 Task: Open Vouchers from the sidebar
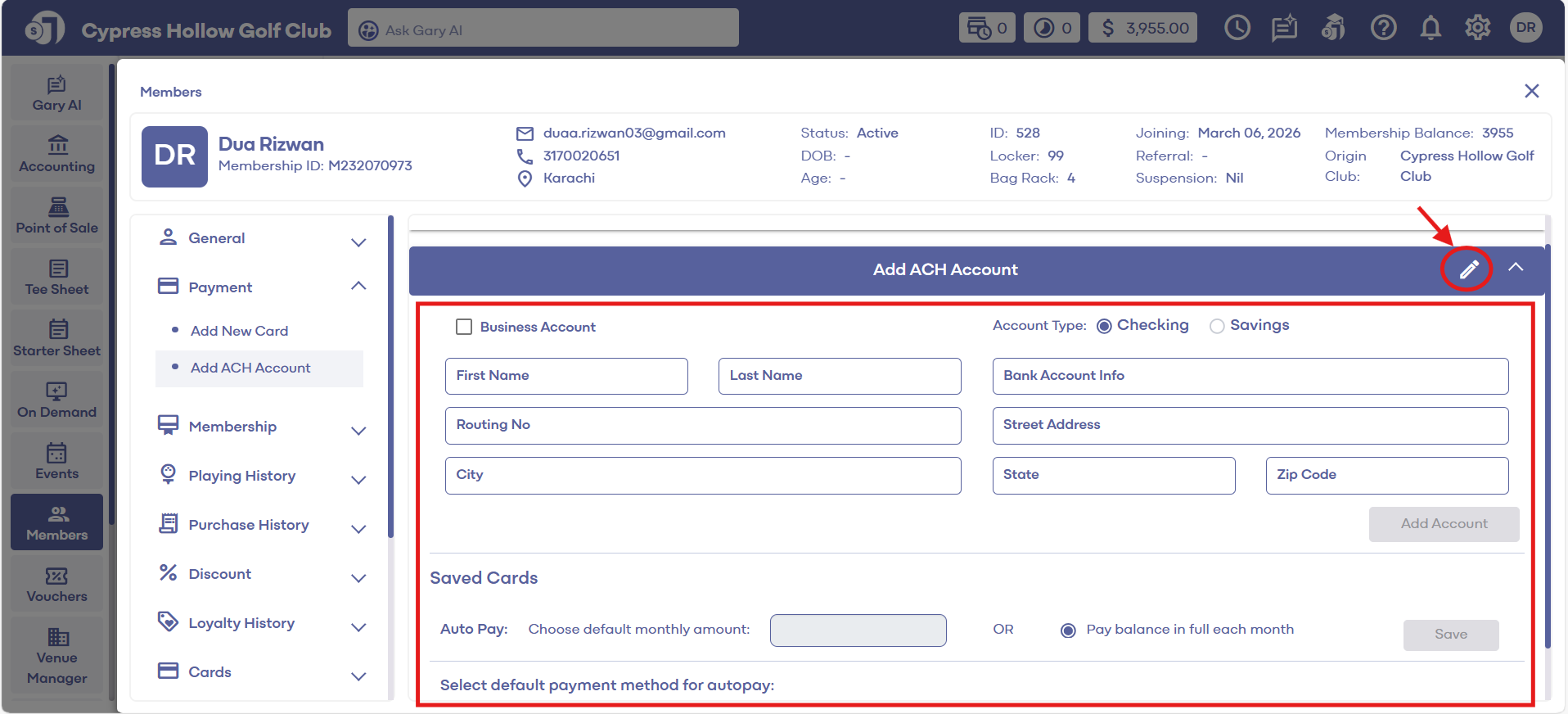tap(57, 585)
